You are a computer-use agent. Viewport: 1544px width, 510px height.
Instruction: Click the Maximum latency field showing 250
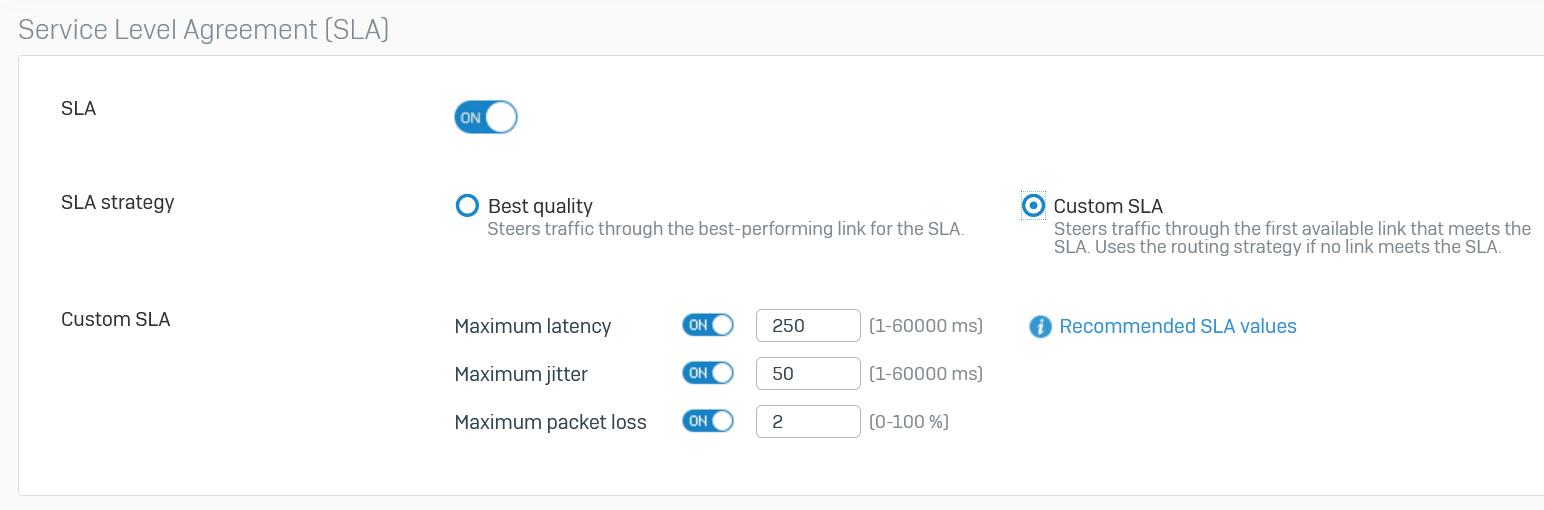pos(808,326)
